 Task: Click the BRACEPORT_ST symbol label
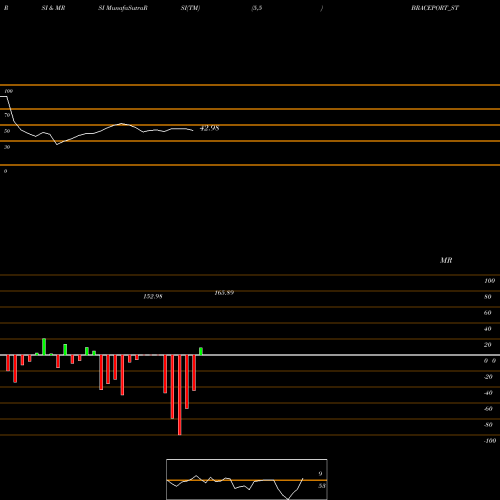435,8
